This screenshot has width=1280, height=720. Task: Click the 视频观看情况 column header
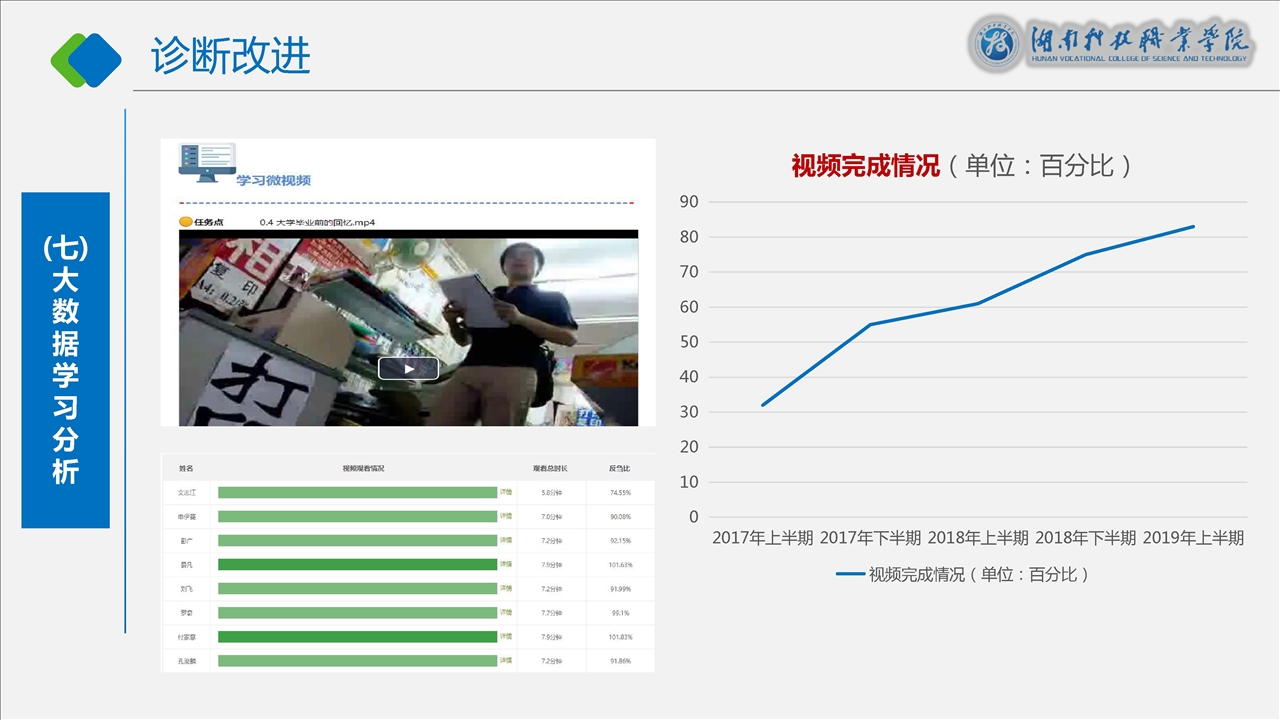pos(363,468)
